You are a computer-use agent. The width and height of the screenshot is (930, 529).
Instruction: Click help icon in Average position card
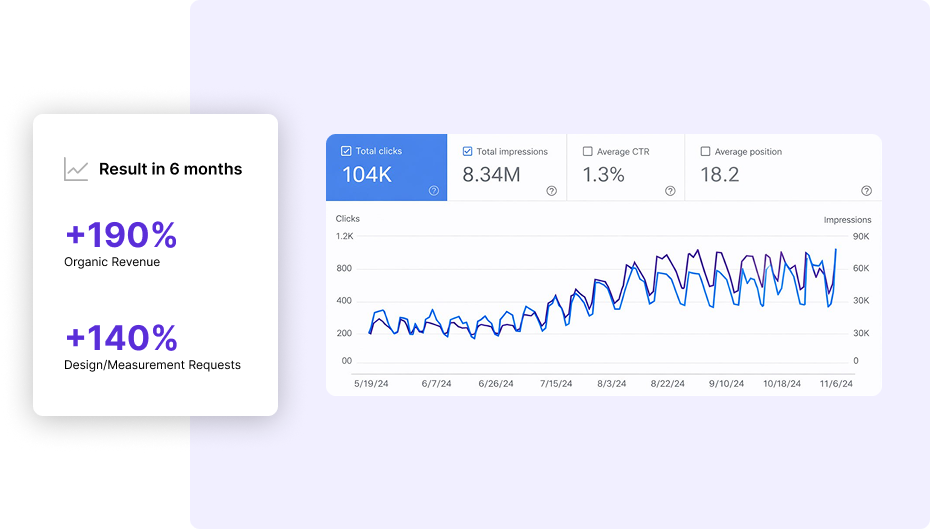tap(866, 191)
